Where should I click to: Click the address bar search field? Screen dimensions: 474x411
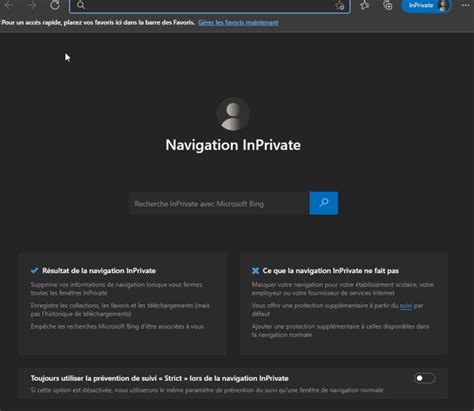210,5
